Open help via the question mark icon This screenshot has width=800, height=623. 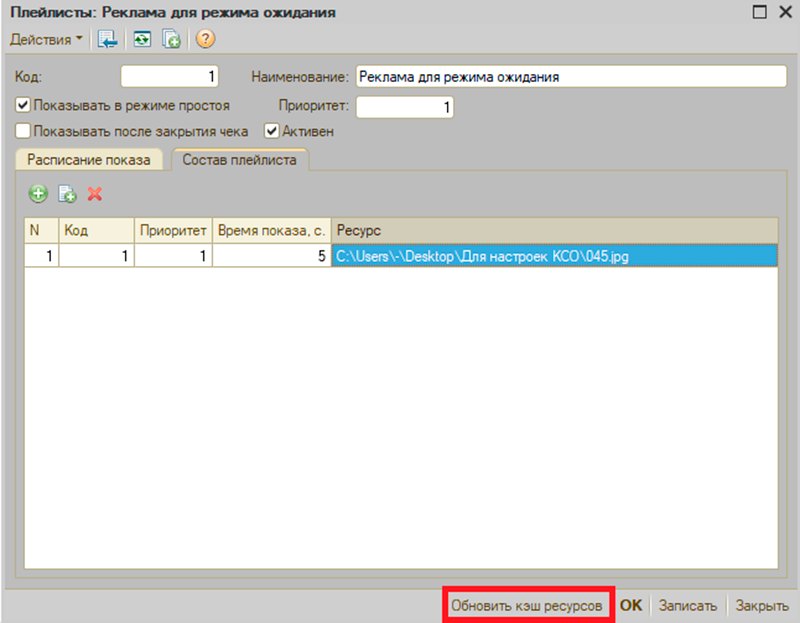pyautogui.click(x=205, y=39)
